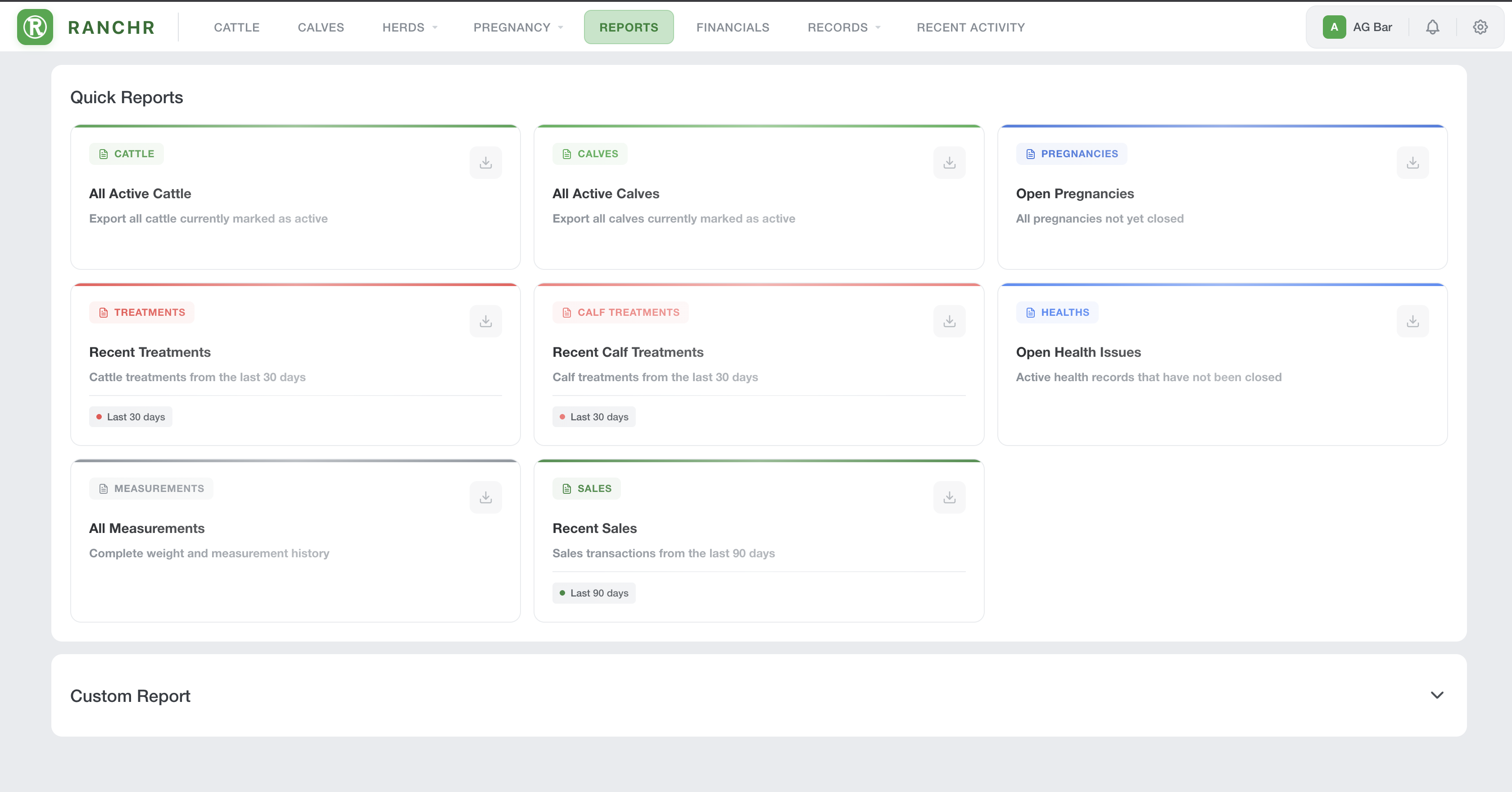
Task: Download the Recent Treatments report
Action: [x=485, y=321]
